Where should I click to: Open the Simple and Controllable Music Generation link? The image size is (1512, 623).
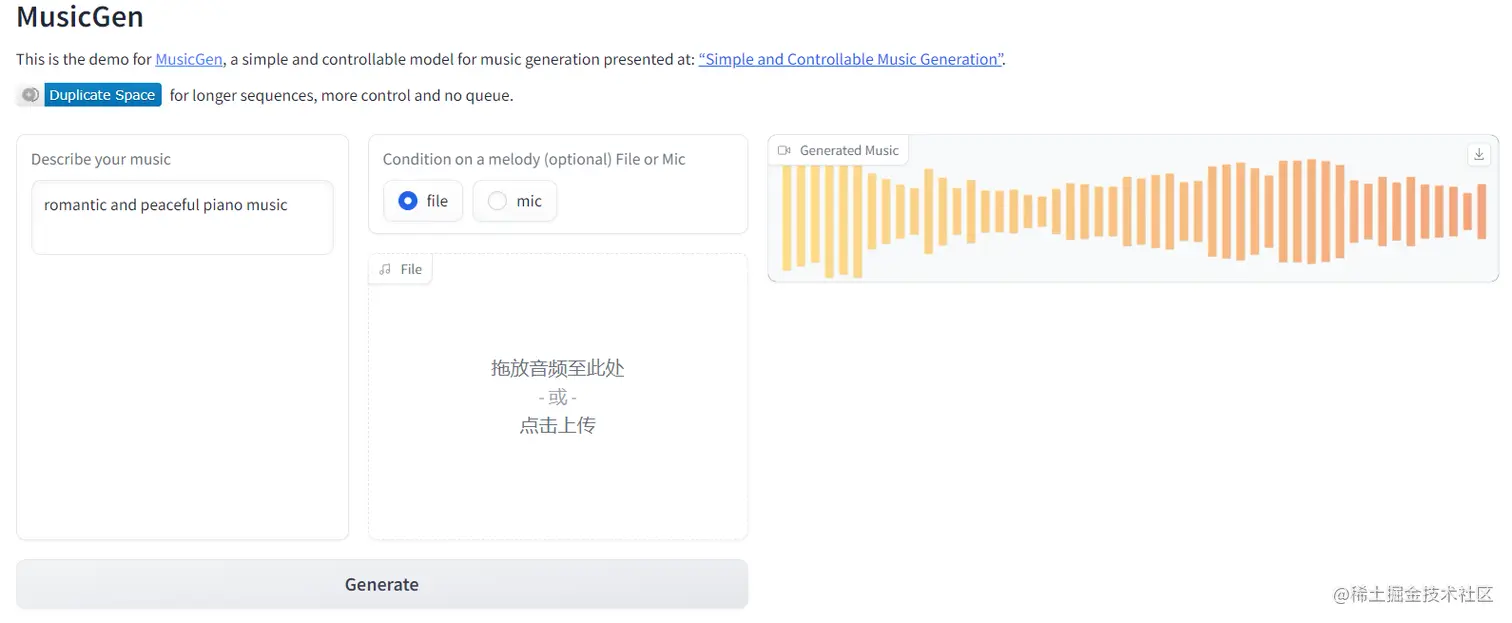[851, 59]
